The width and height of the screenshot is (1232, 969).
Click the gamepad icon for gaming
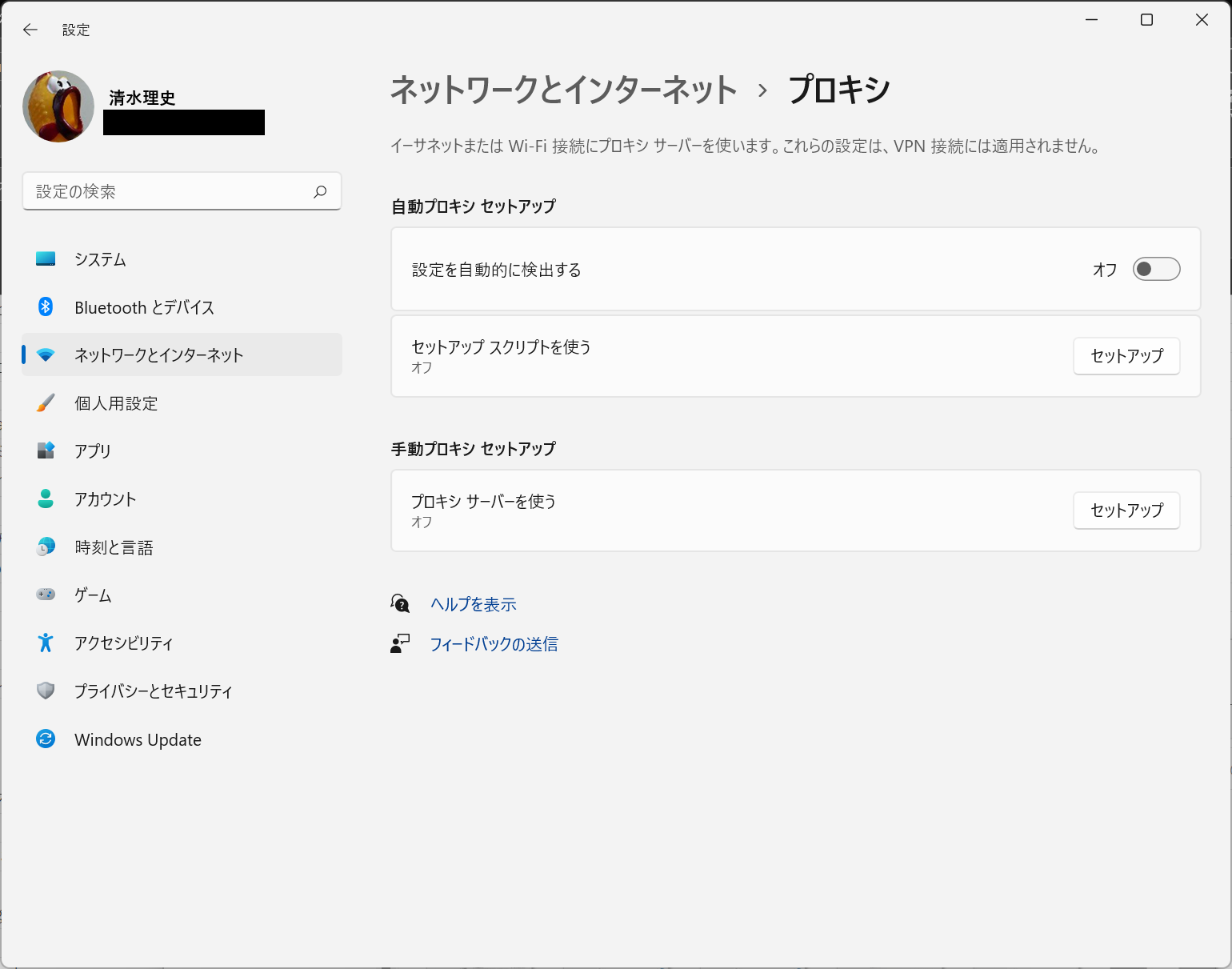pos(46,595)
